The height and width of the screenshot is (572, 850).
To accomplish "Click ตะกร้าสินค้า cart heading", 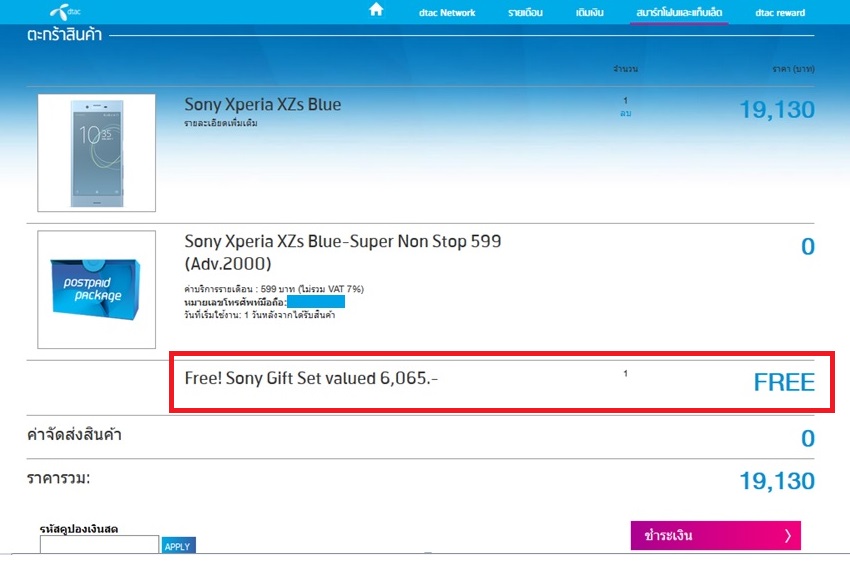I will (65, 35).
